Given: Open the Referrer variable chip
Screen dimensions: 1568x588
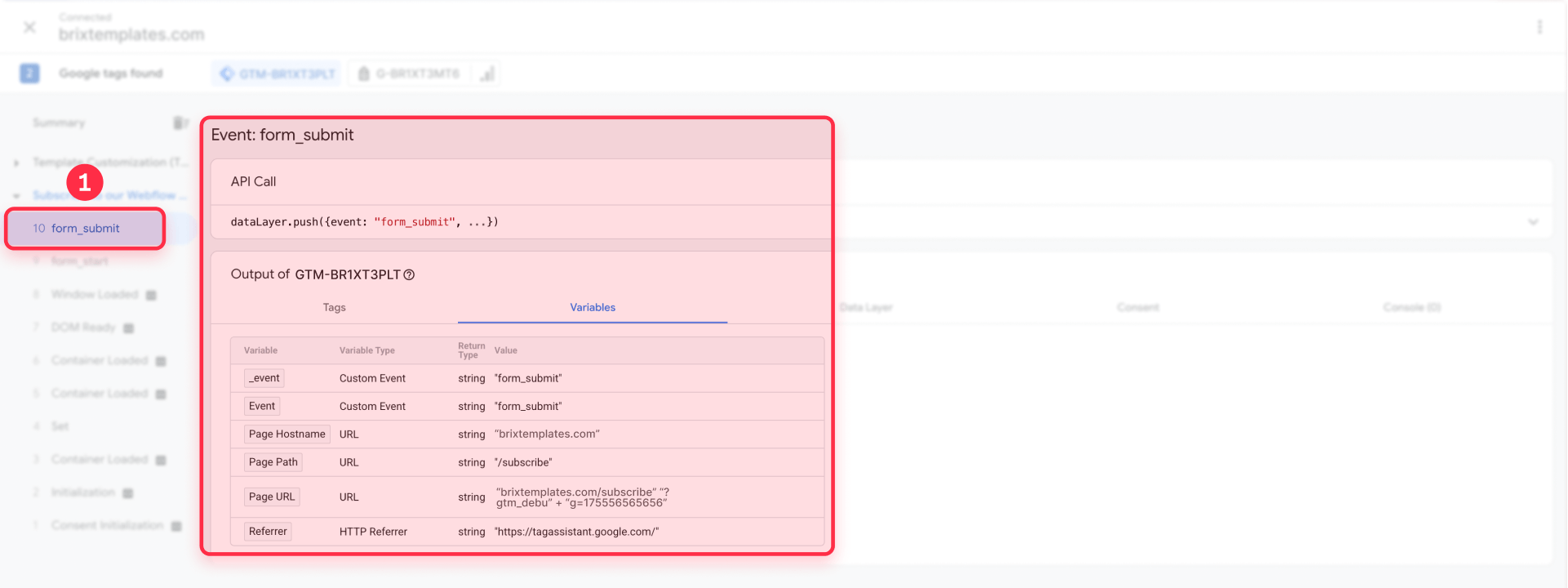Looking at the screenshot, I should pyautogui.click(x=268, y=532).
